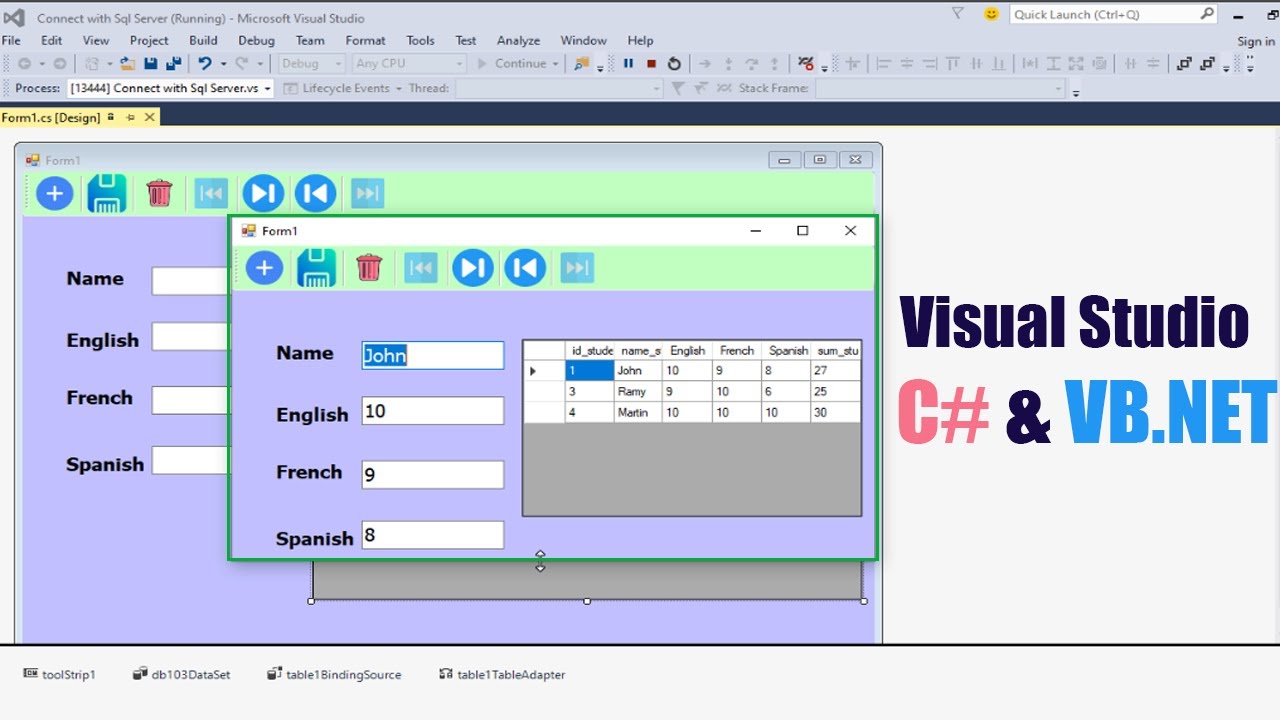Select the move-next button in the designer Form1

[x=263, y=193]
